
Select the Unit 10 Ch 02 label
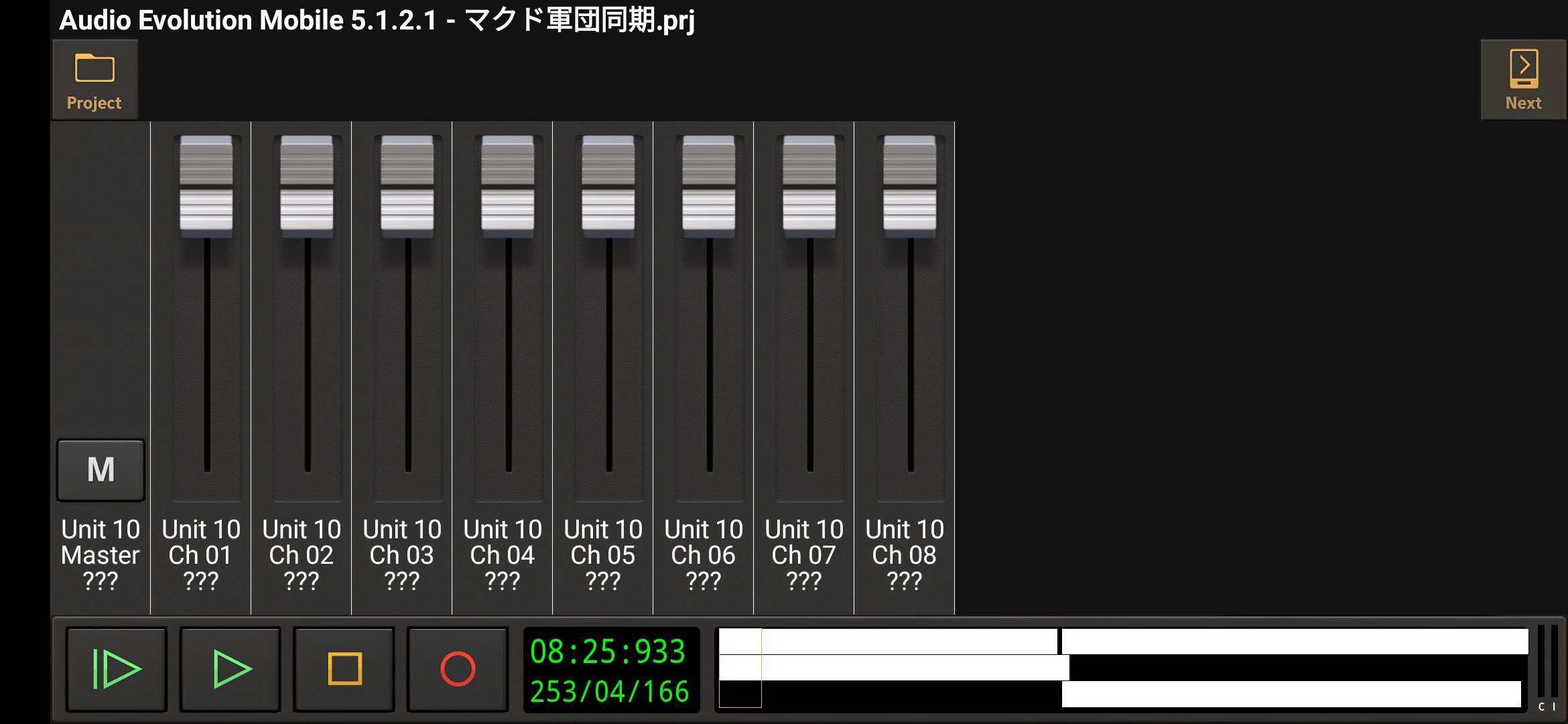coord(302,555)
